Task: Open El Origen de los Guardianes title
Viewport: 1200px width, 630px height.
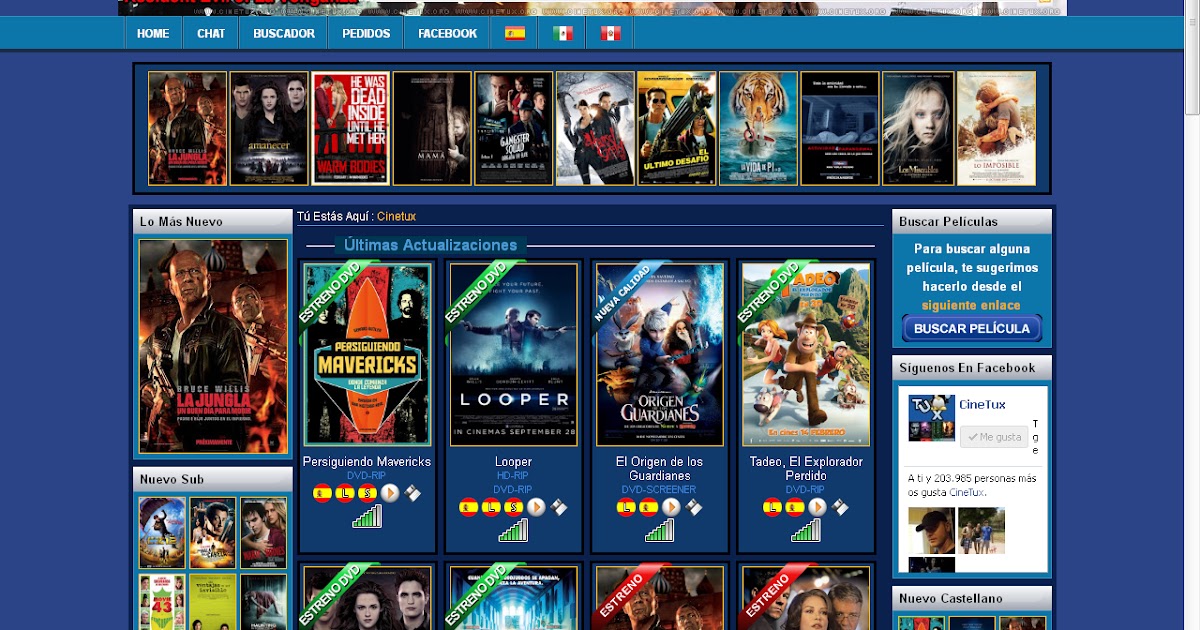Action: point(659,469)
